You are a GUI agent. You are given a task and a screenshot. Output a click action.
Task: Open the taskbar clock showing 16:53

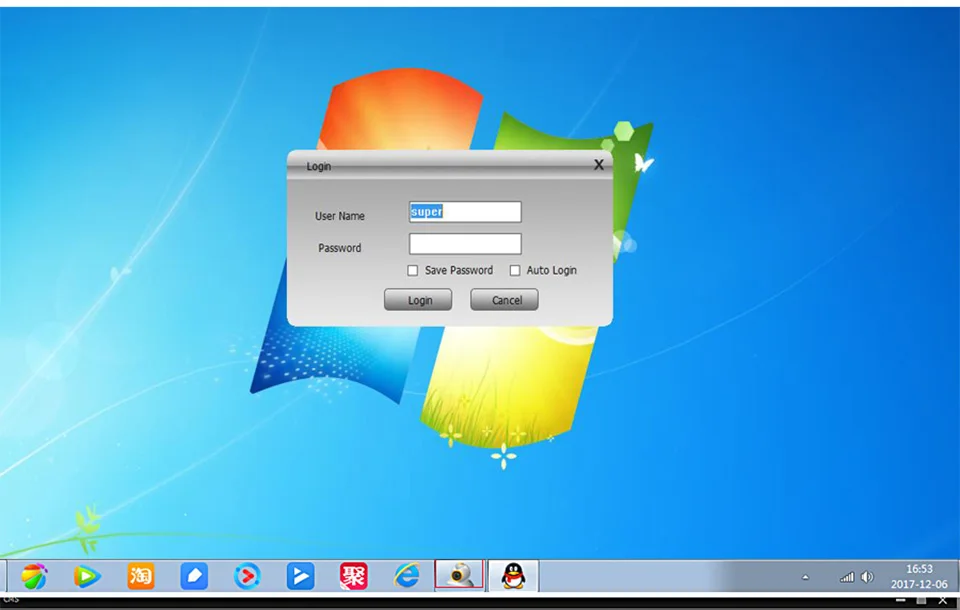(919, 569)
